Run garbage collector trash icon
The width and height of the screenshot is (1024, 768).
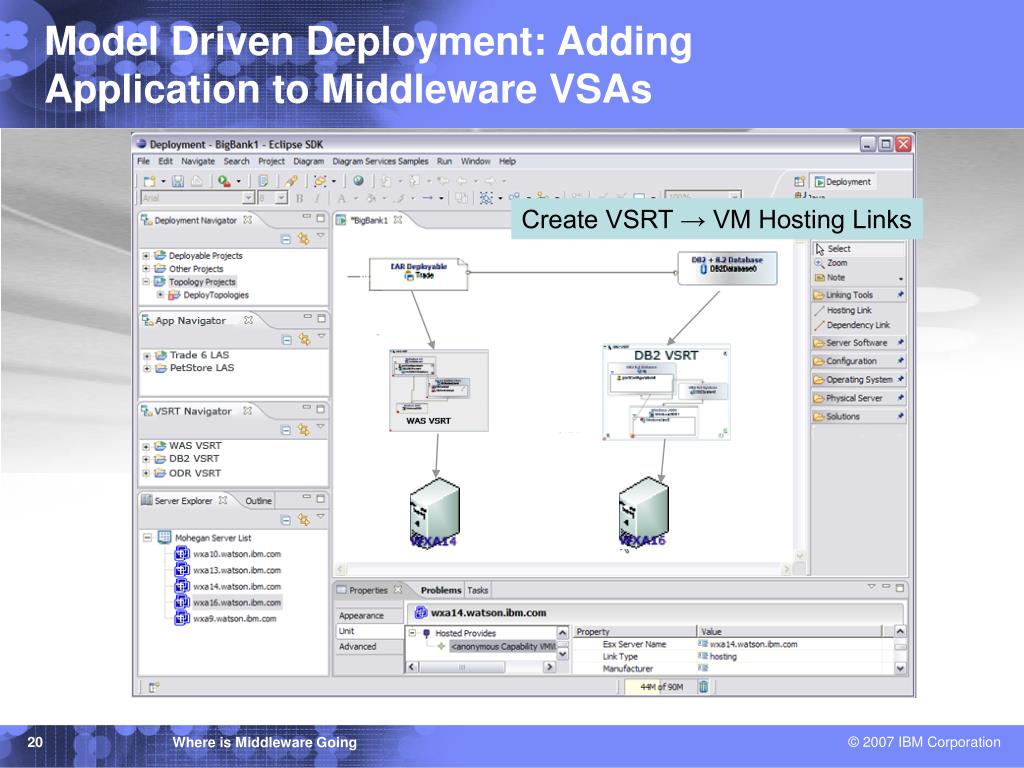point(703,686)
